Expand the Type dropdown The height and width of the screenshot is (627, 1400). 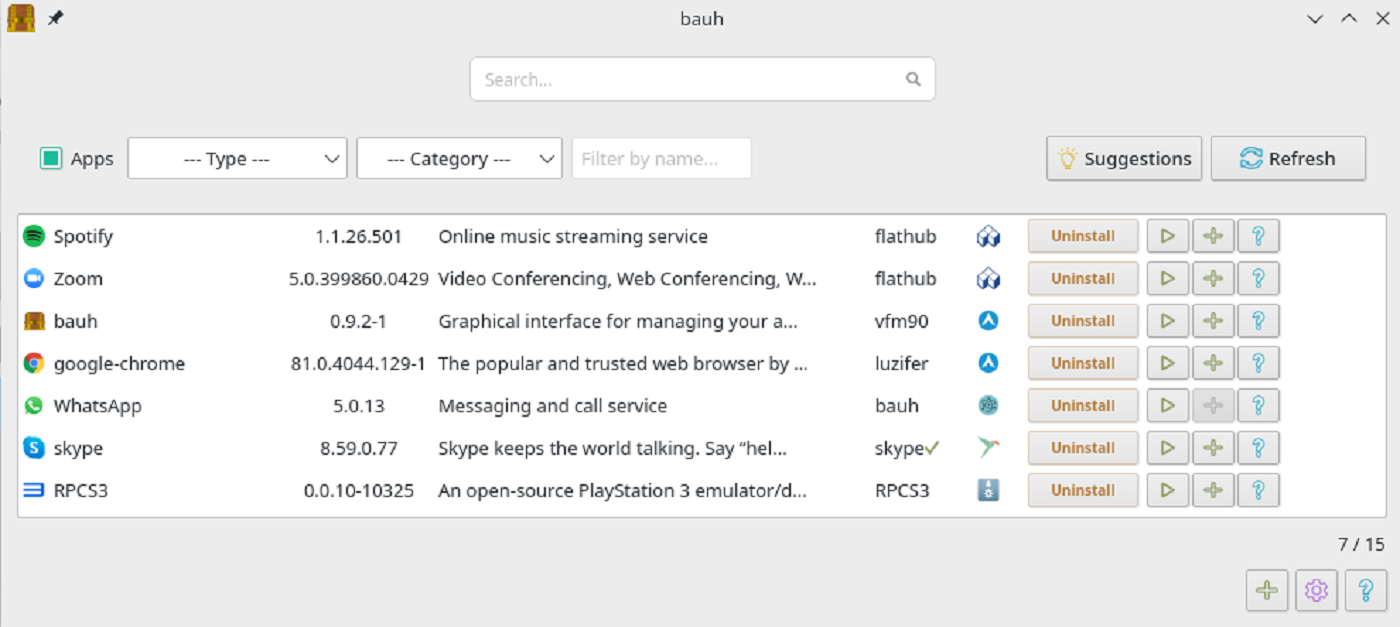tap(237, 159)
